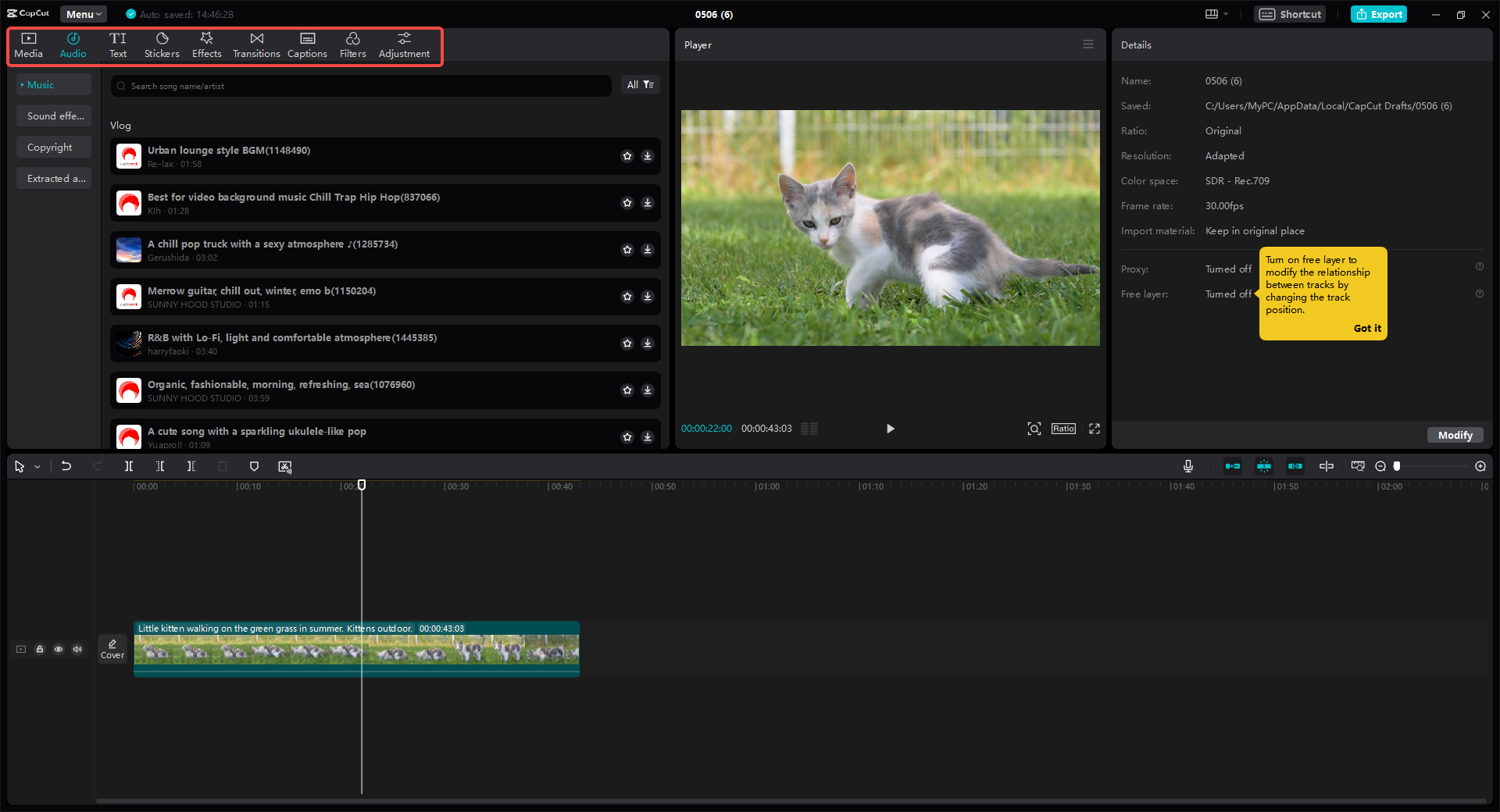Open the Stickers panel

[162, 45]
